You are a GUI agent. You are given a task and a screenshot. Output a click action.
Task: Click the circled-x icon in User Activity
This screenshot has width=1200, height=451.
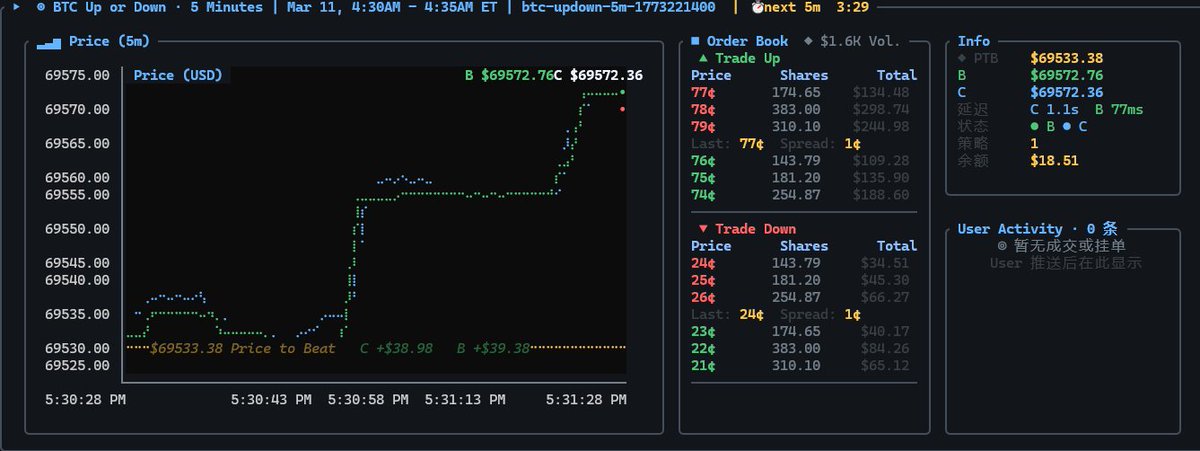[x=1003, y=245]
